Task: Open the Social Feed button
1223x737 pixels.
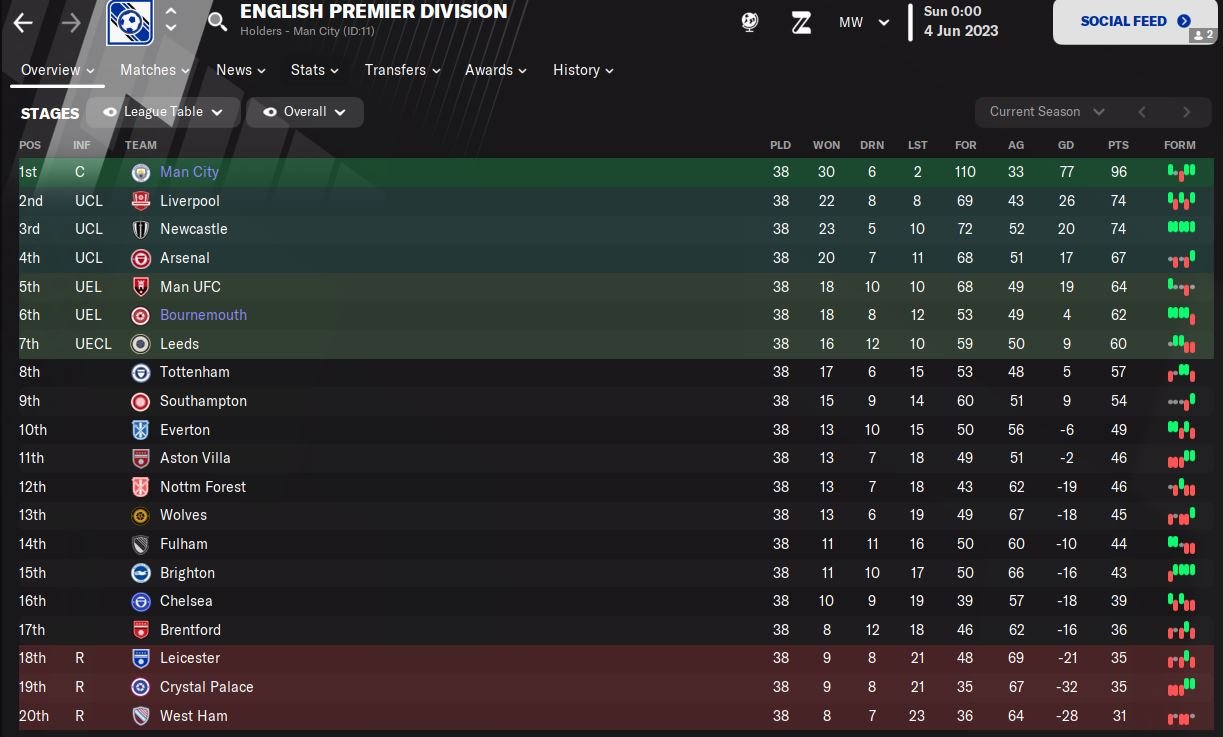Action: (1135, 21)
